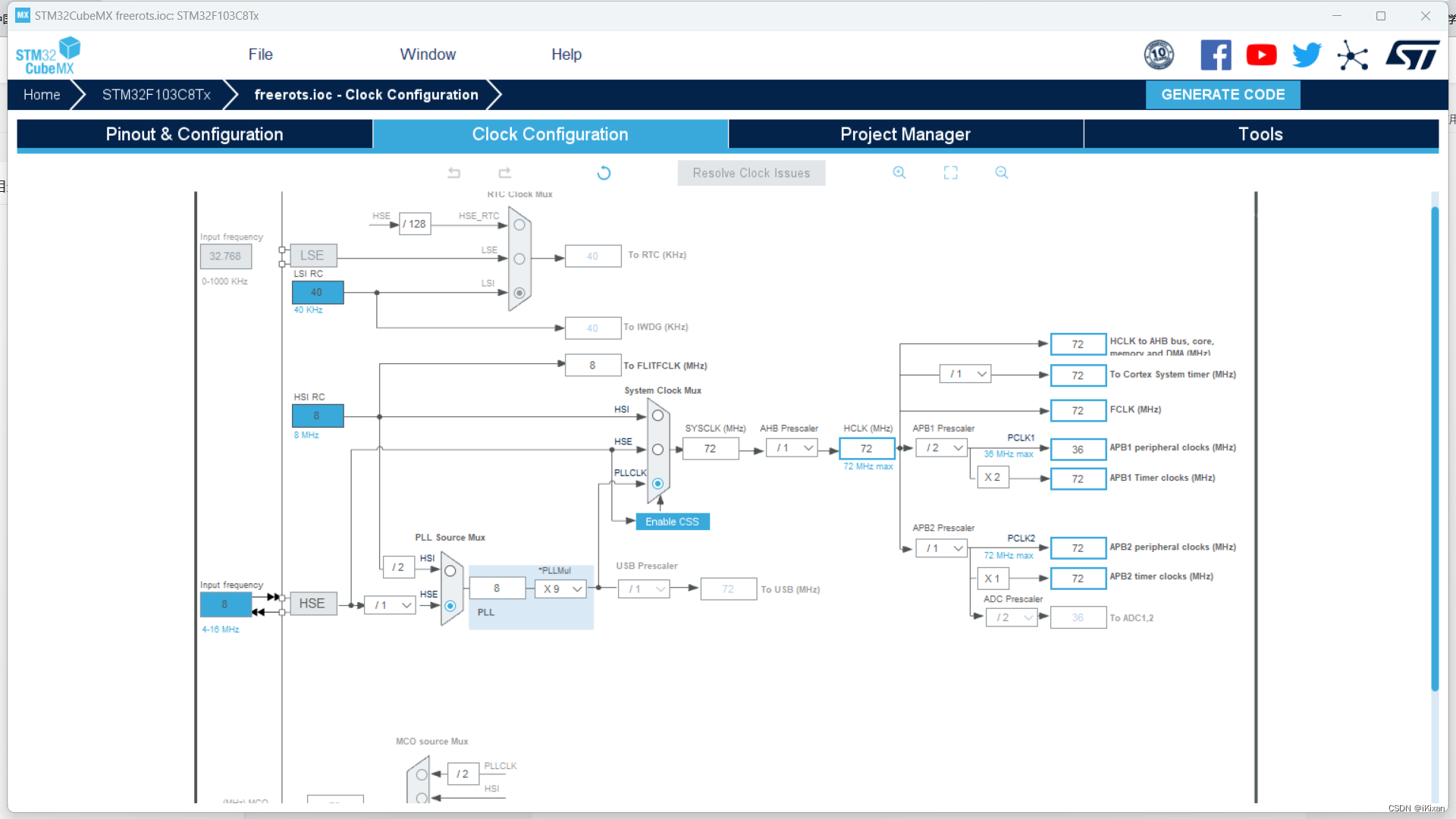Open the File menu
Image resolution: width=1456 pixels, height=819 pixels.
pyautogui.click(x=260, y=55)
